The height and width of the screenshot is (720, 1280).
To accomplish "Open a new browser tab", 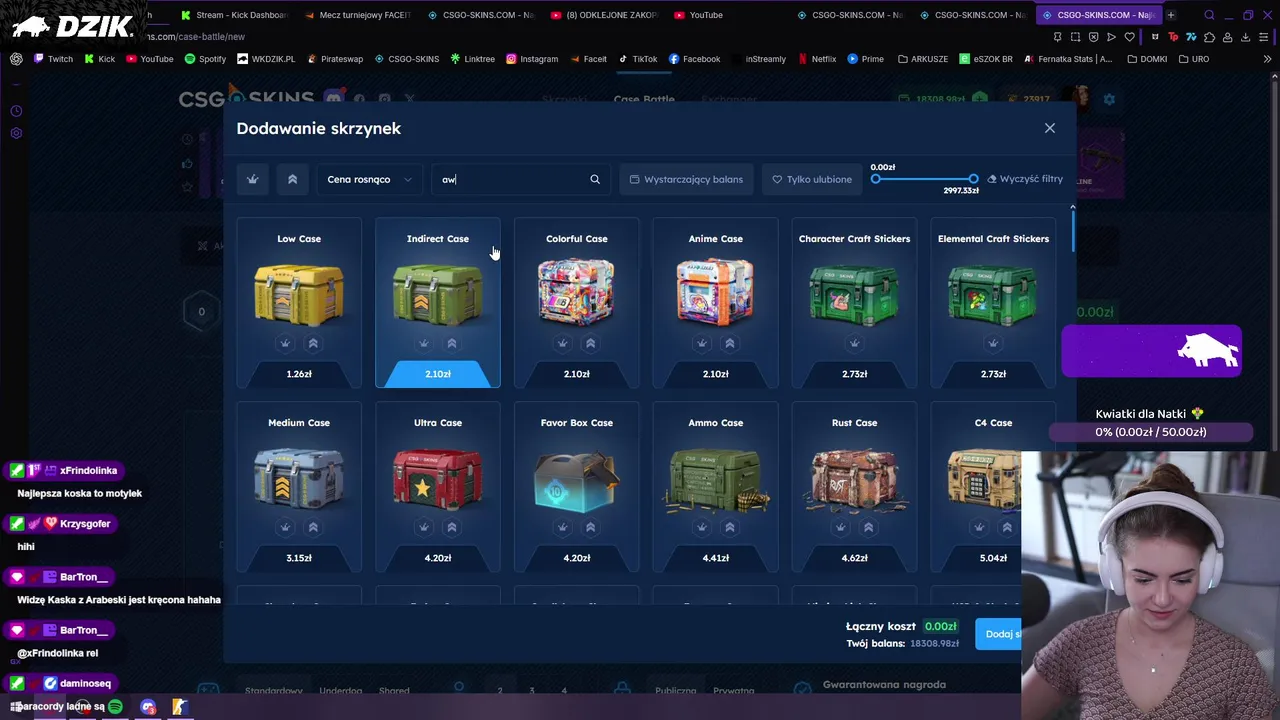I will (1171, 15).
